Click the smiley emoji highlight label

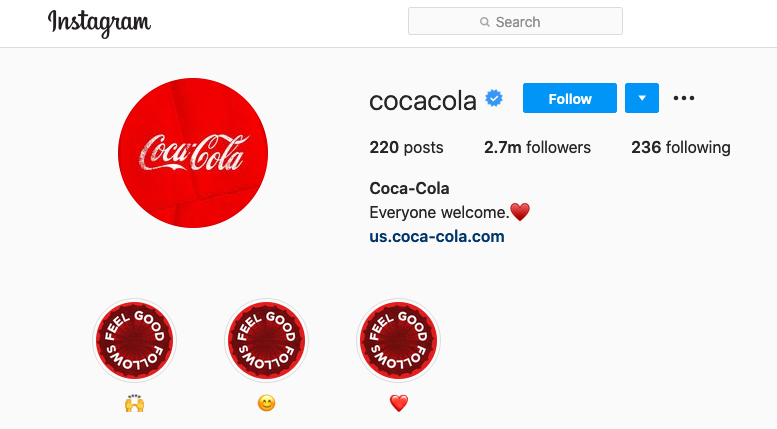click(x=266, y=404)
